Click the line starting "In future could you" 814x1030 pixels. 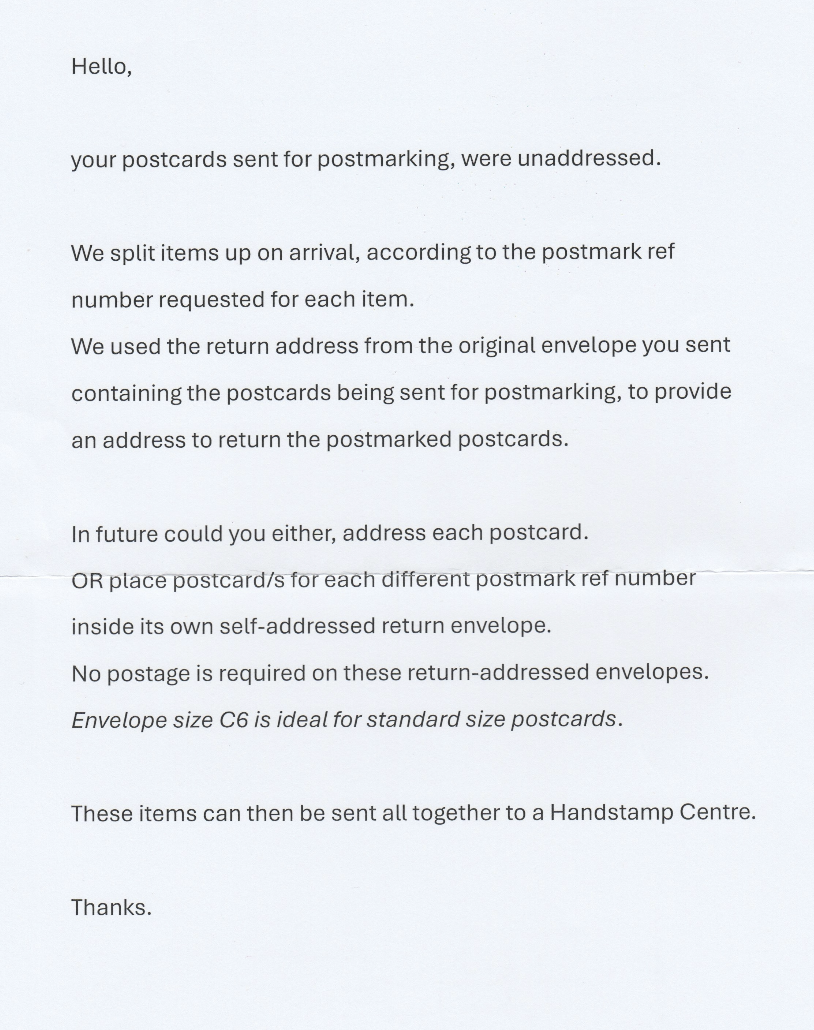click(329, 533)
